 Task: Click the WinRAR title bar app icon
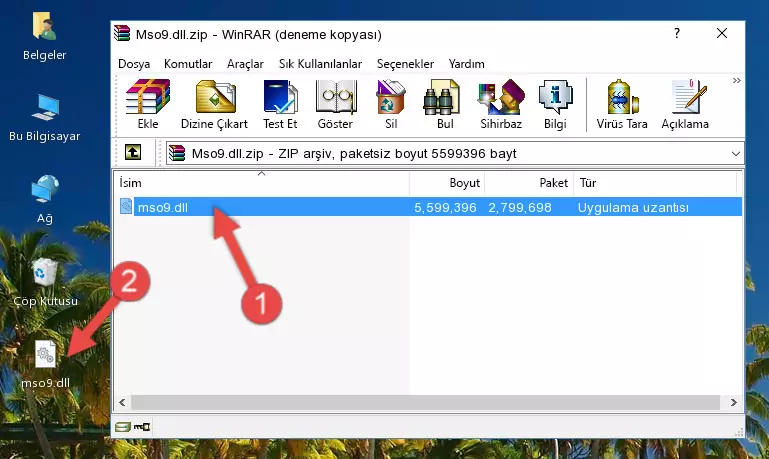122,33
